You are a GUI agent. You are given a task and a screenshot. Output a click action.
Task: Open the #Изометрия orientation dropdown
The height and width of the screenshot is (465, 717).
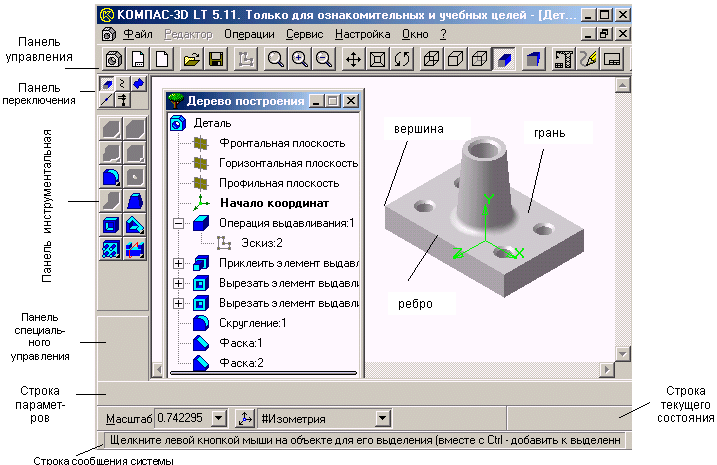pyautogui.click(x=382, y=418)
